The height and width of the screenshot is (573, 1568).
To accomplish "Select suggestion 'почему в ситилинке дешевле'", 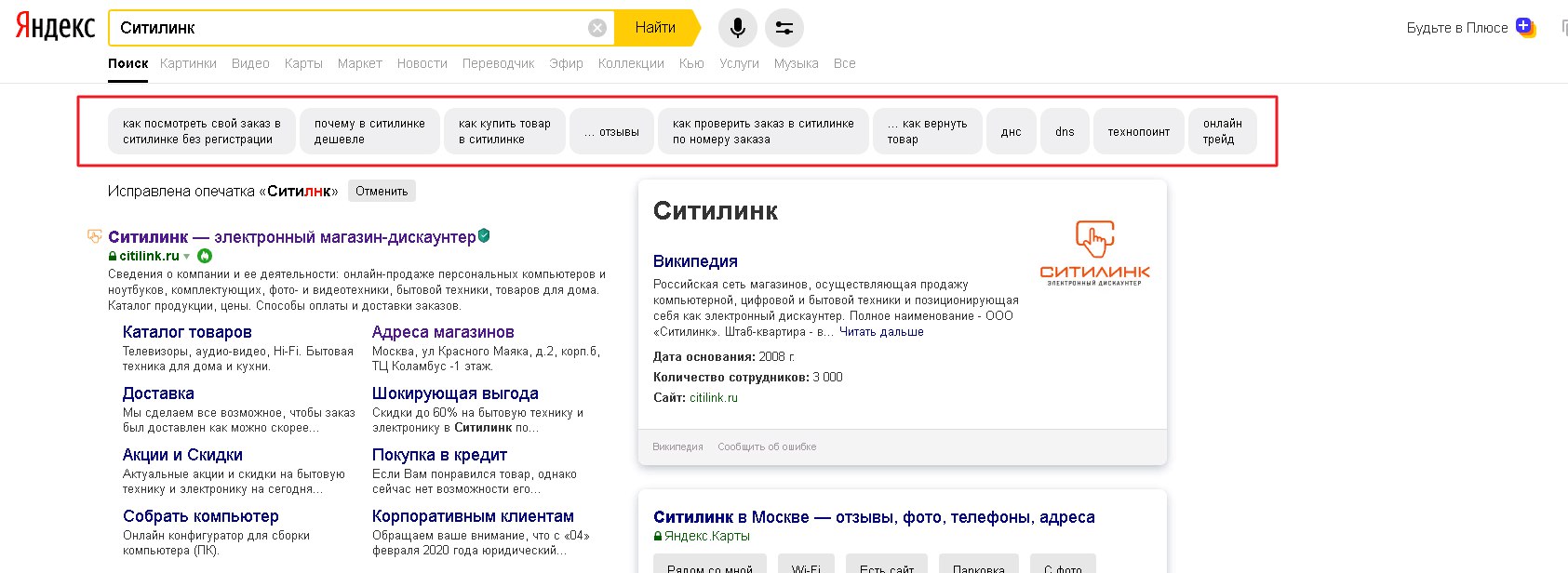I will click(x=369, y=131).
